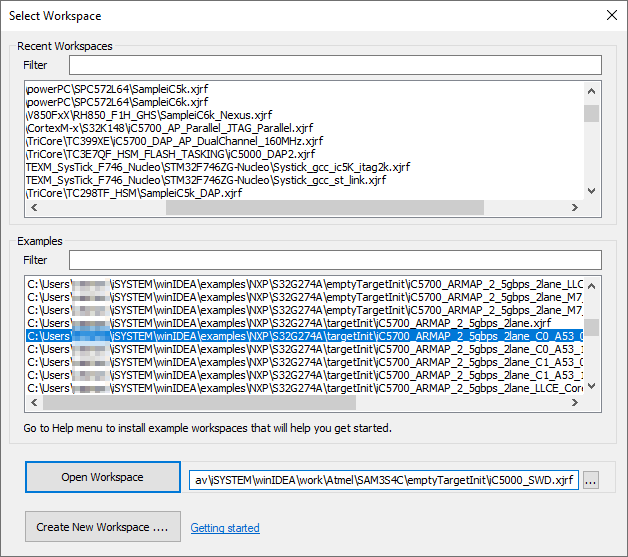This screenshot has height=557, width=628.
Task: Open the Getting started link
Action: point(224,528)
